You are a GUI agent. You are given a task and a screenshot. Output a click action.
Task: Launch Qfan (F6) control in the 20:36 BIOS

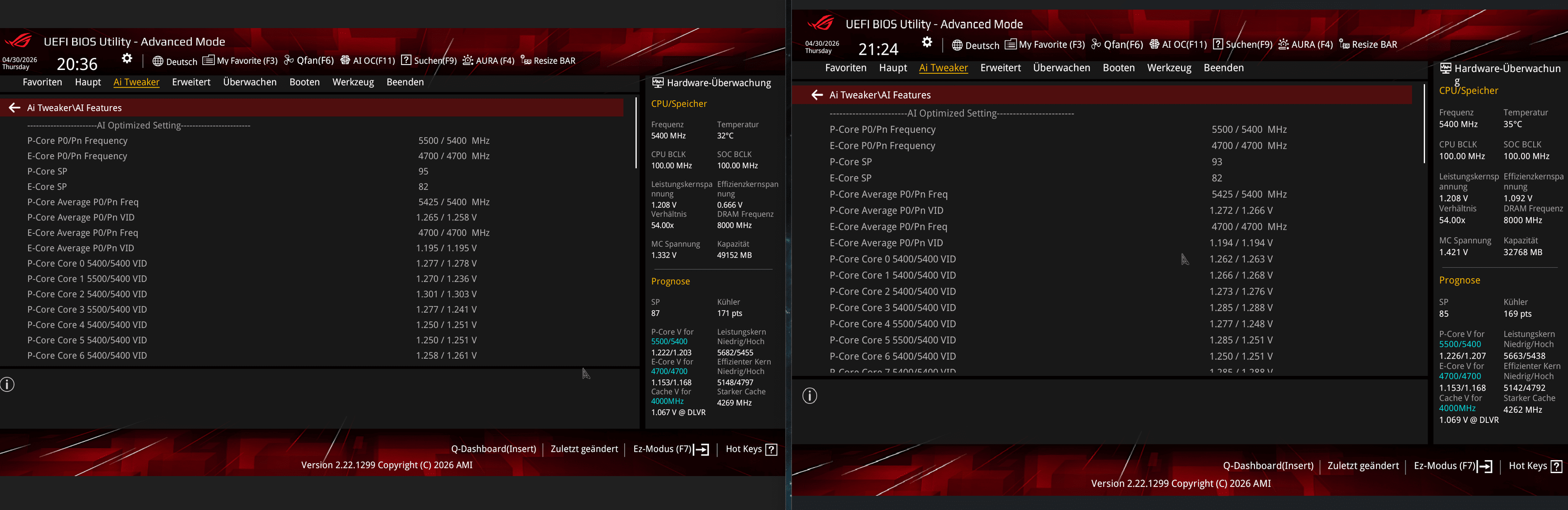(x=309, y=61)
